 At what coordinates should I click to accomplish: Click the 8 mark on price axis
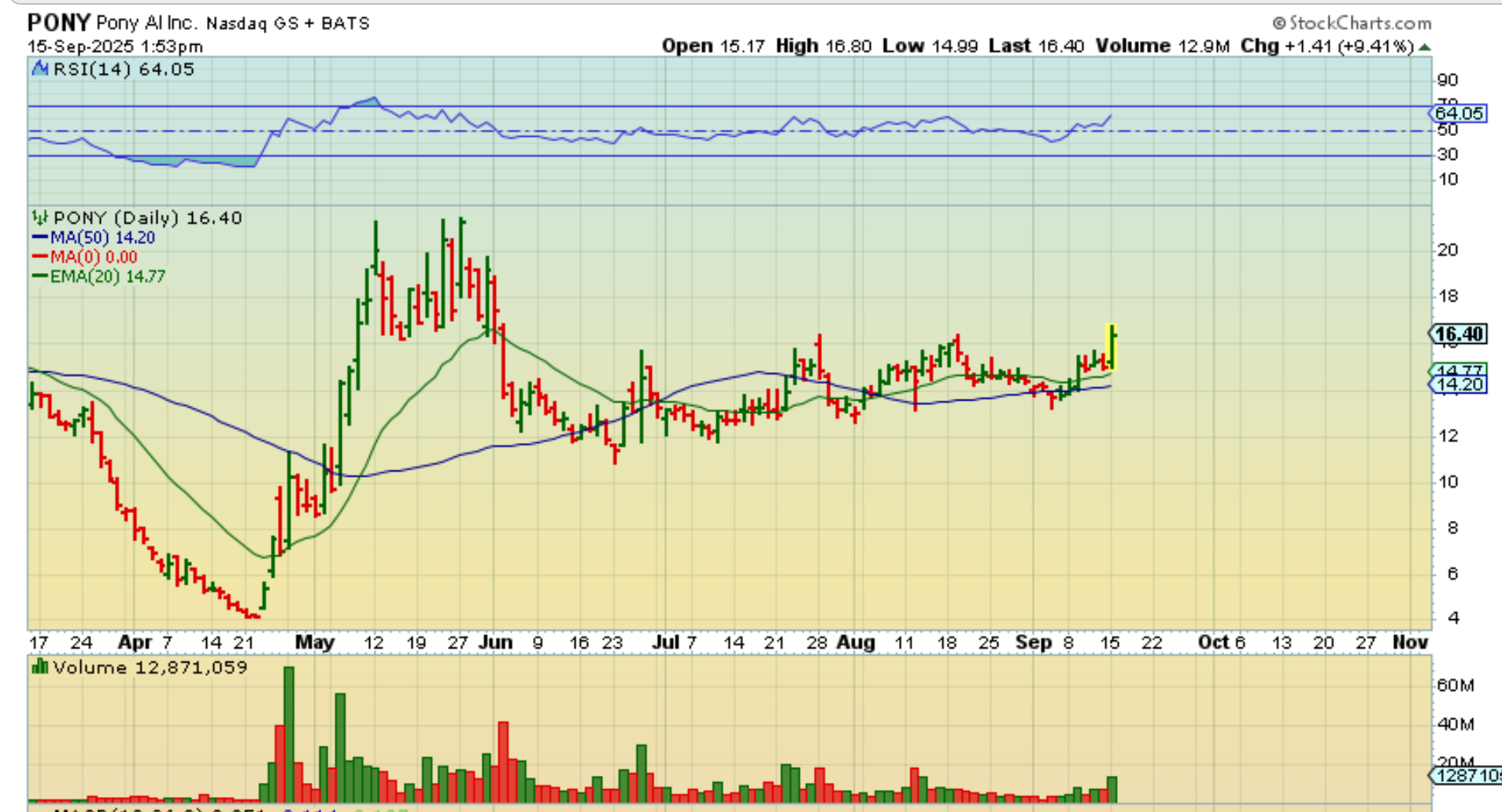pyautogui.click(x=1453, y=527)
